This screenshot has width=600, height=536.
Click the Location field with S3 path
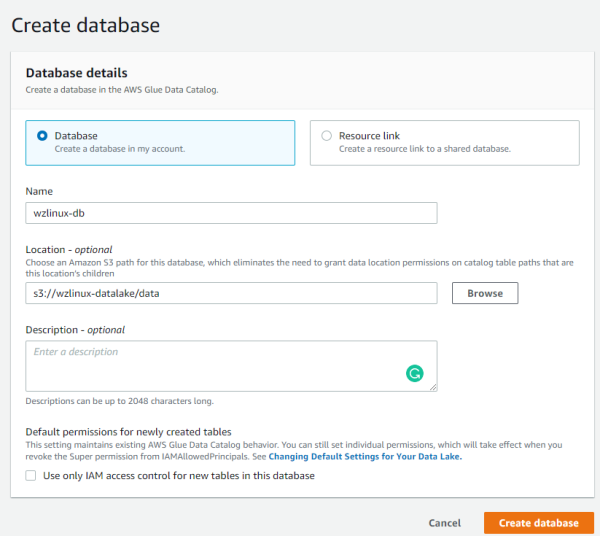pyautogui.click(x=231, y=293)
